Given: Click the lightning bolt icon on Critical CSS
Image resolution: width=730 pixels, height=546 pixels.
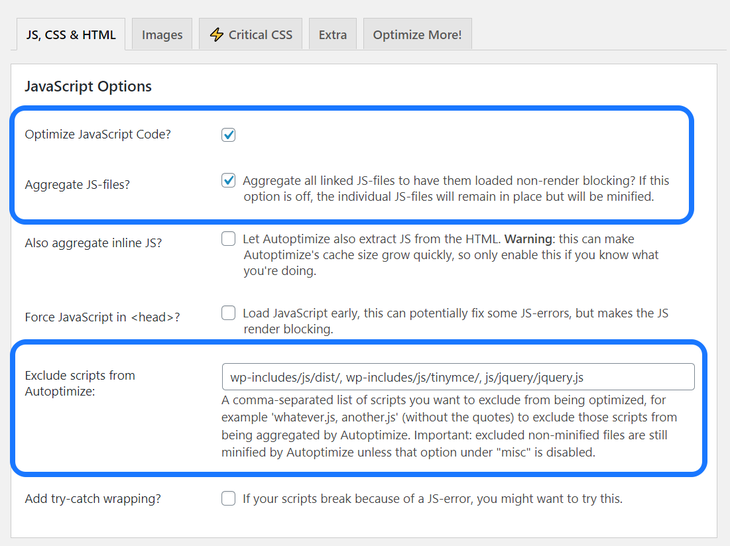Looking at the screenshot, I should coord(216,34).
